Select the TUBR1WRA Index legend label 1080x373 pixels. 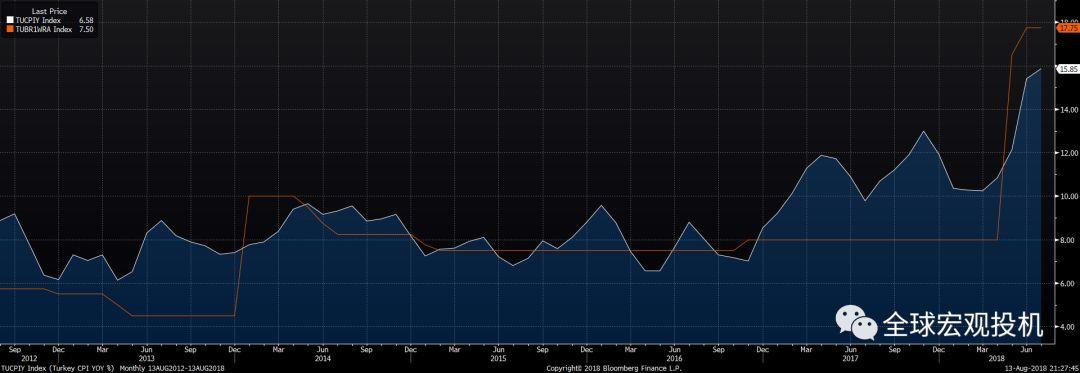pyautogui.click(x=43, y=29)
